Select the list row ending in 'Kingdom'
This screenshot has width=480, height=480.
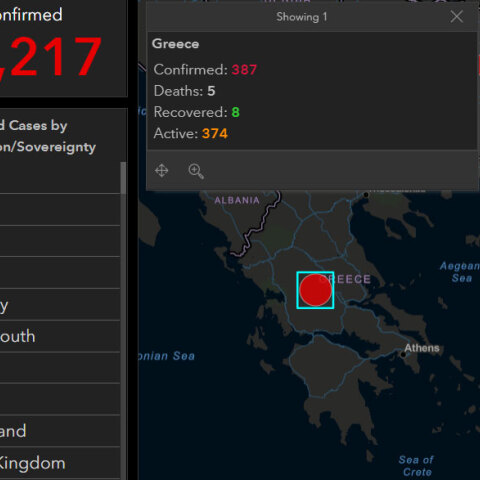click(x=60, y=463)
